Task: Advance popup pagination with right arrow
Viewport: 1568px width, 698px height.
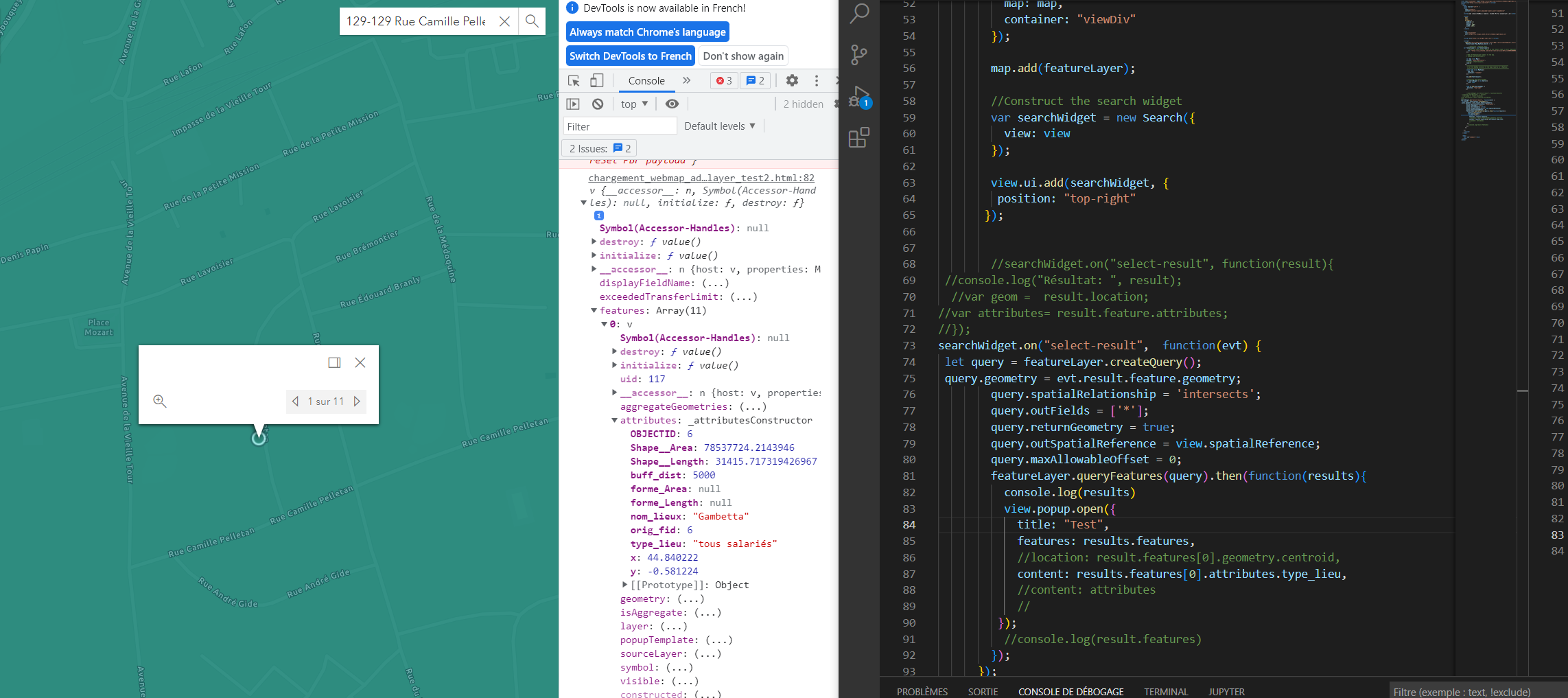Action: (357, 402)
